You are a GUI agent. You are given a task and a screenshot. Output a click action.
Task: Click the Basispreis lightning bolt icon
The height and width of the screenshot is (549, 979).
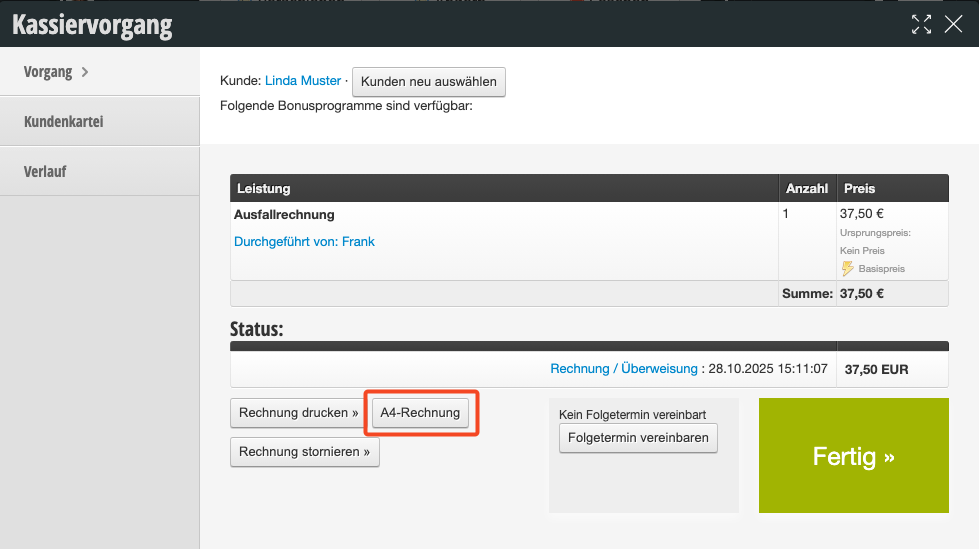tap(847, 268)
